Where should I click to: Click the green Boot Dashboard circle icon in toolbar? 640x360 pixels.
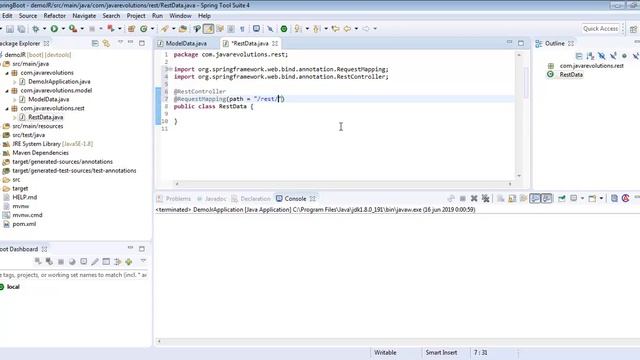[284, 29]
